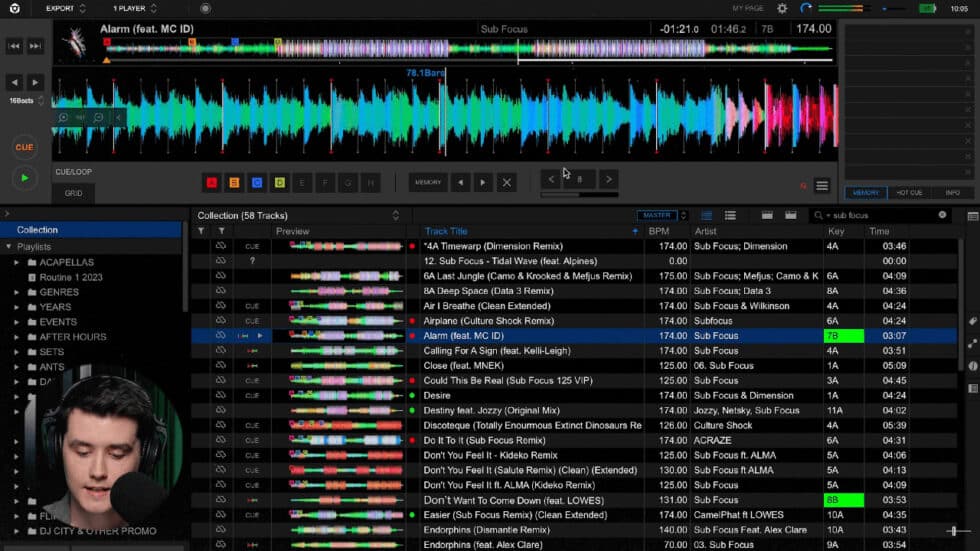Sort the track list by BPM column

(659, 231)
